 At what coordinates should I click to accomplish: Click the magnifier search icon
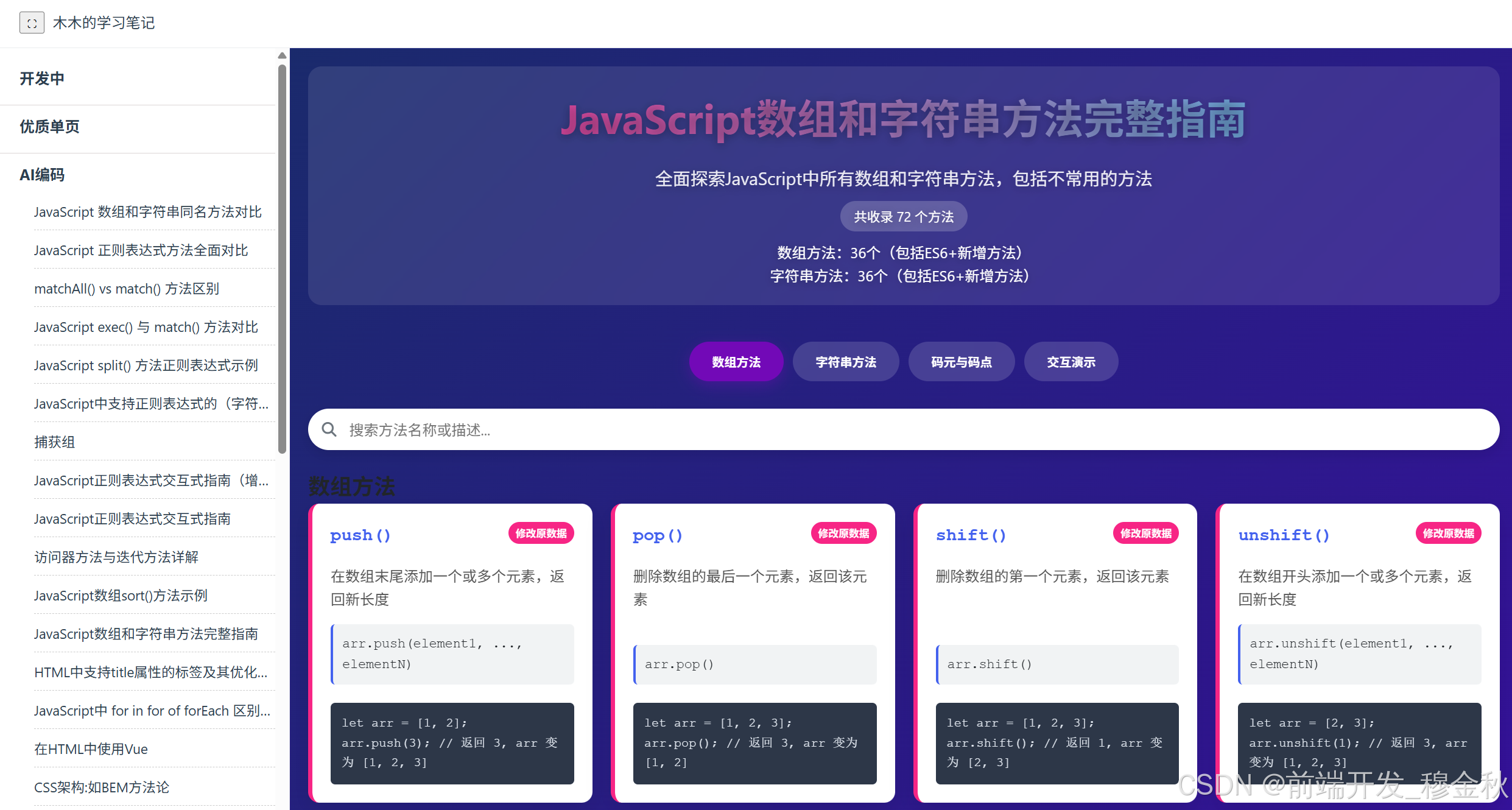click(x=329, y=430)
